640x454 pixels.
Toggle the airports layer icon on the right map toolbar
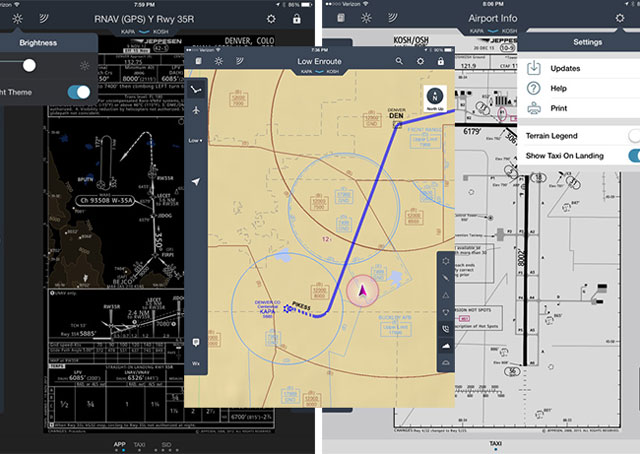coord(446,260)
